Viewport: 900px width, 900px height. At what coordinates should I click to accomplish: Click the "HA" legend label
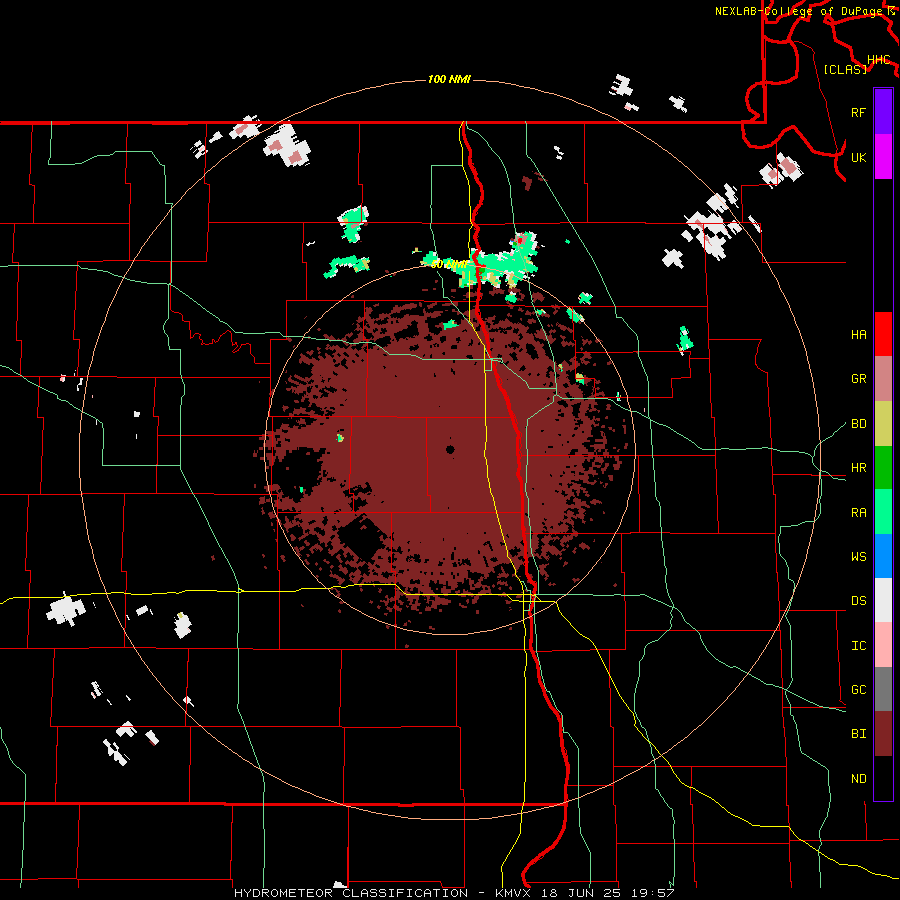coord(858,335)
